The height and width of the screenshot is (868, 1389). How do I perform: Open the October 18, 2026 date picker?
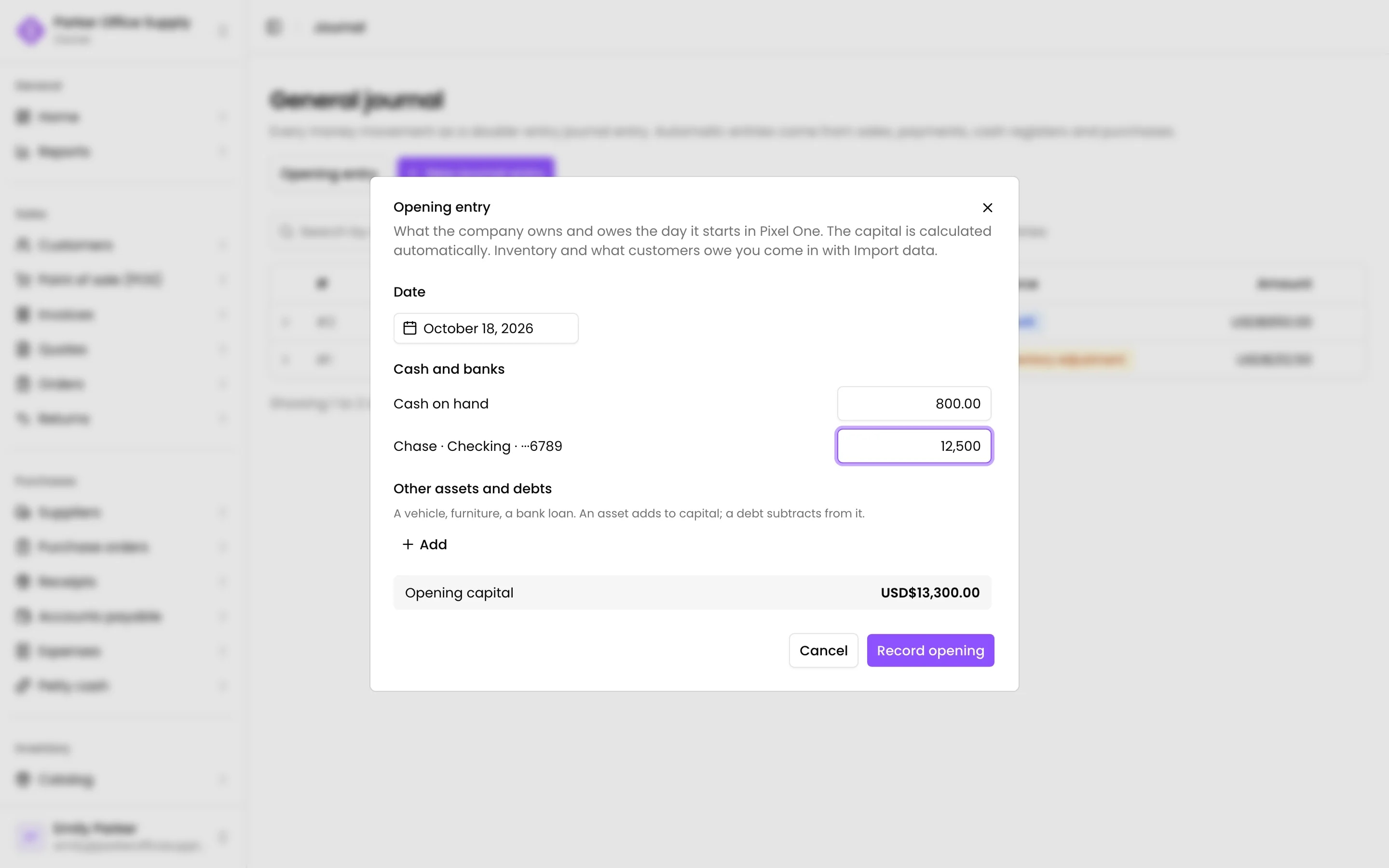click(486, 328)
